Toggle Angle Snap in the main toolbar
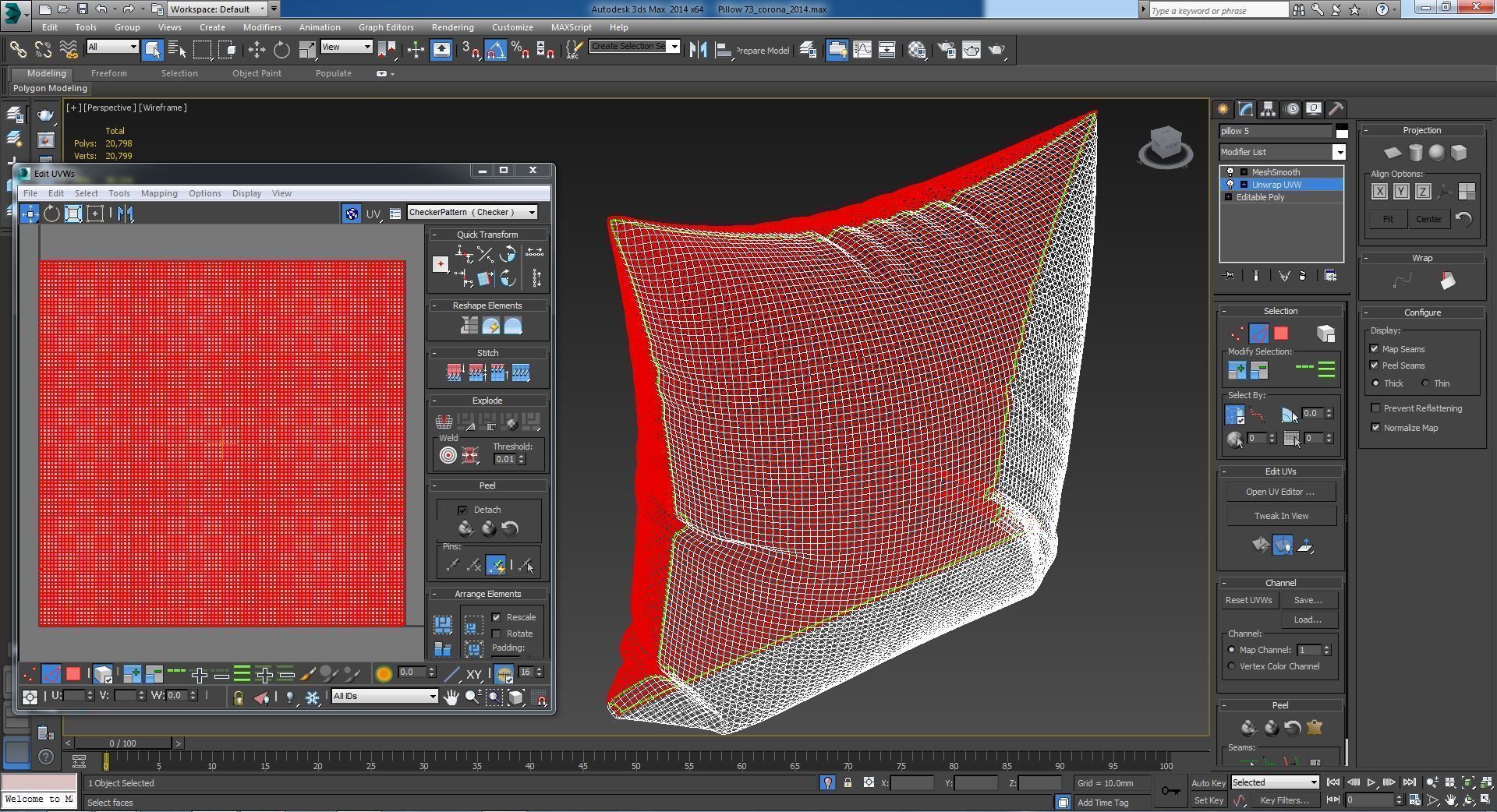Image resolution: width=1497 pixels, height=812 pixels. [x=496, y=50]
